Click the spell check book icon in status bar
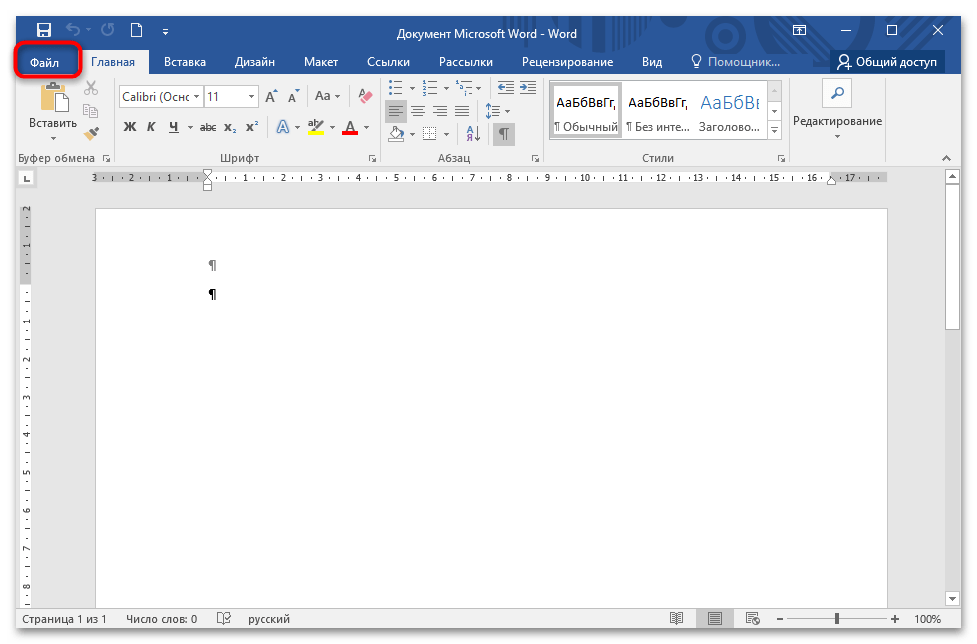The image size is (977, 644). coord(224,618)
